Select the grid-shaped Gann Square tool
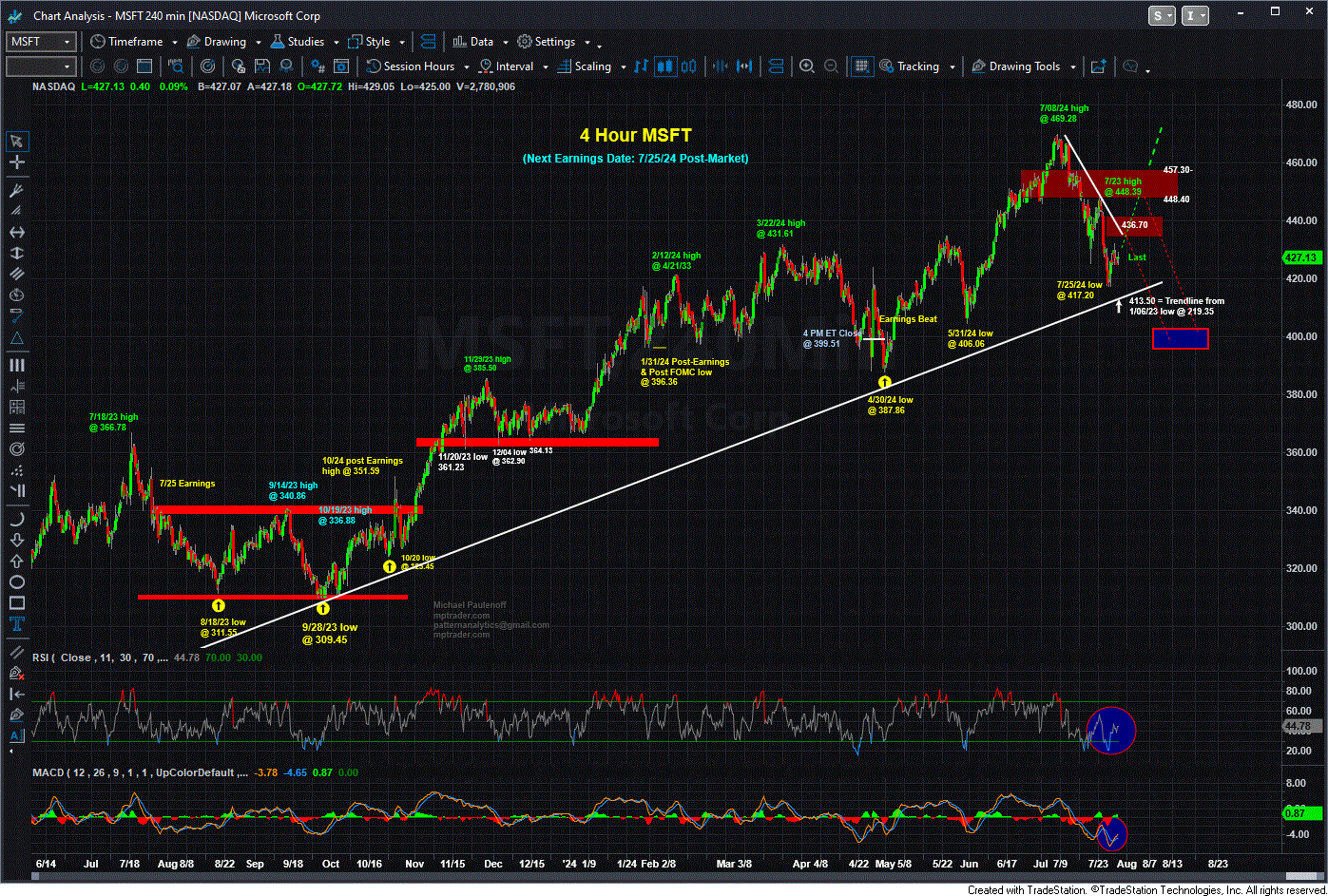Screen dimensions: 1328x896 pos(18,407)
